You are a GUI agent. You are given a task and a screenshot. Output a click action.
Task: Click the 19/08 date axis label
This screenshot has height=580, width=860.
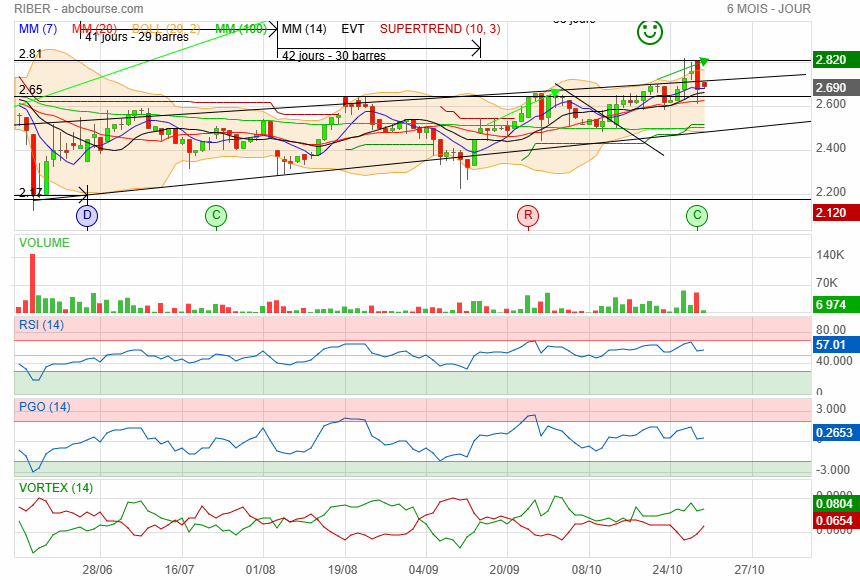(342, 570)
